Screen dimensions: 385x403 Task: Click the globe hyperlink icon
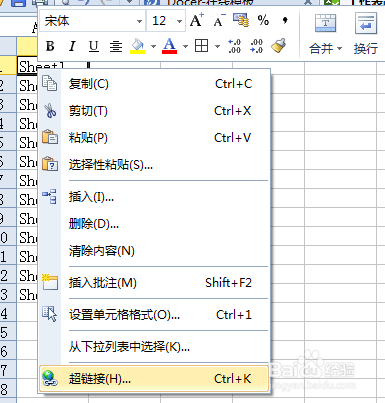(50, 379)
